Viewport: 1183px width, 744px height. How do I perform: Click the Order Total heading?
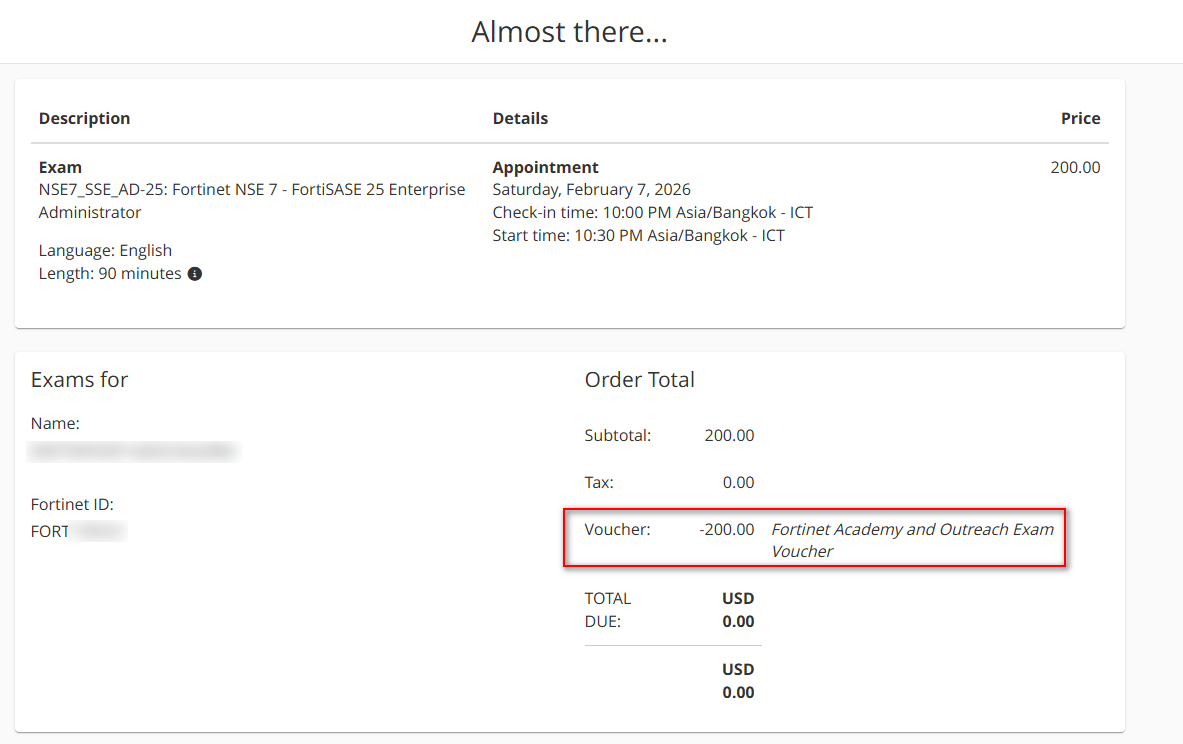639,380
